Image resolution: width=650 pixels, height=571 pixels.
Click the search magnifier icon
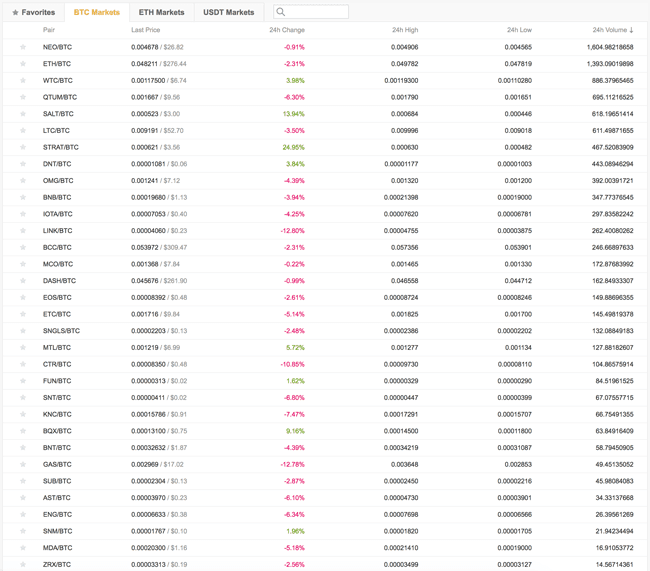pyautogui.click(x=281, y=12)
